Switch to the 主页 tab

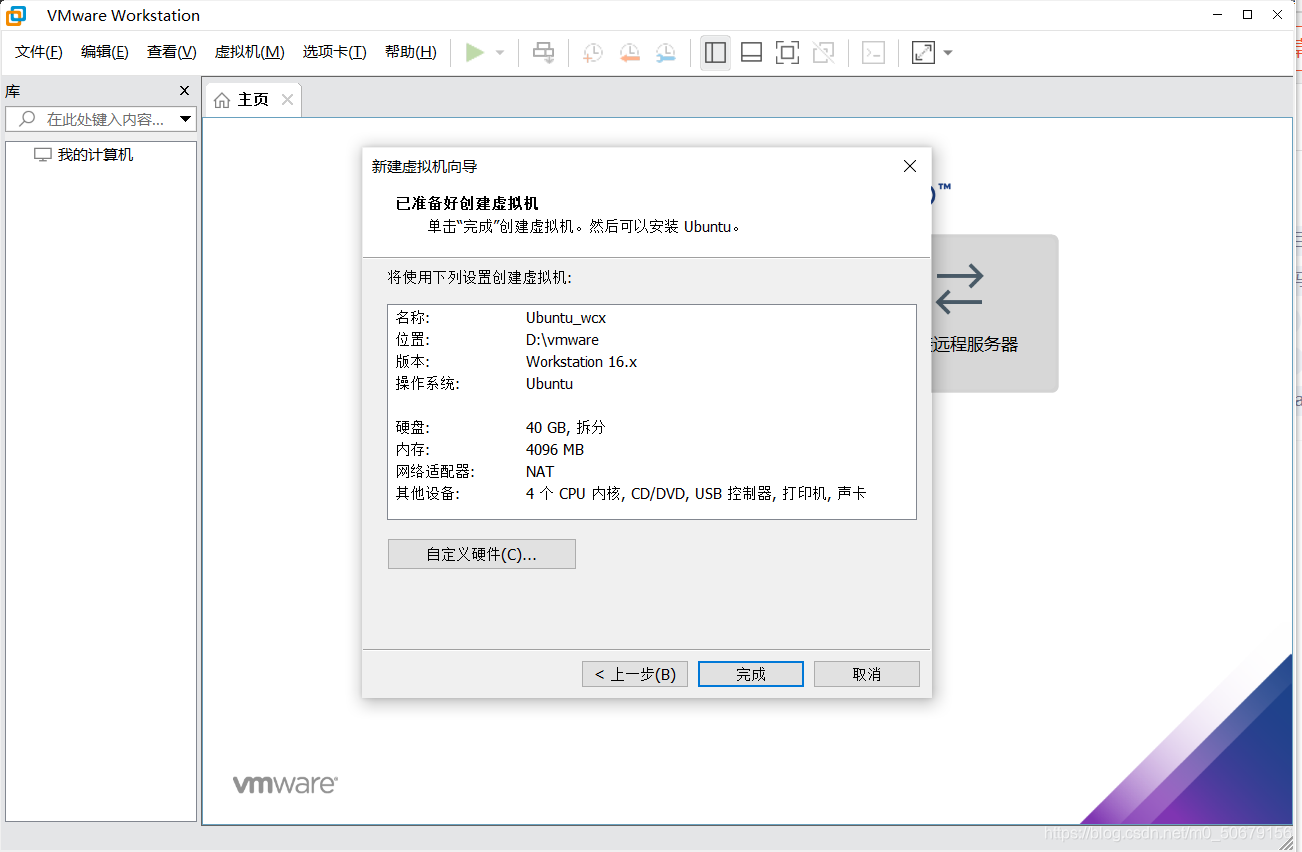tap(253, 100)
